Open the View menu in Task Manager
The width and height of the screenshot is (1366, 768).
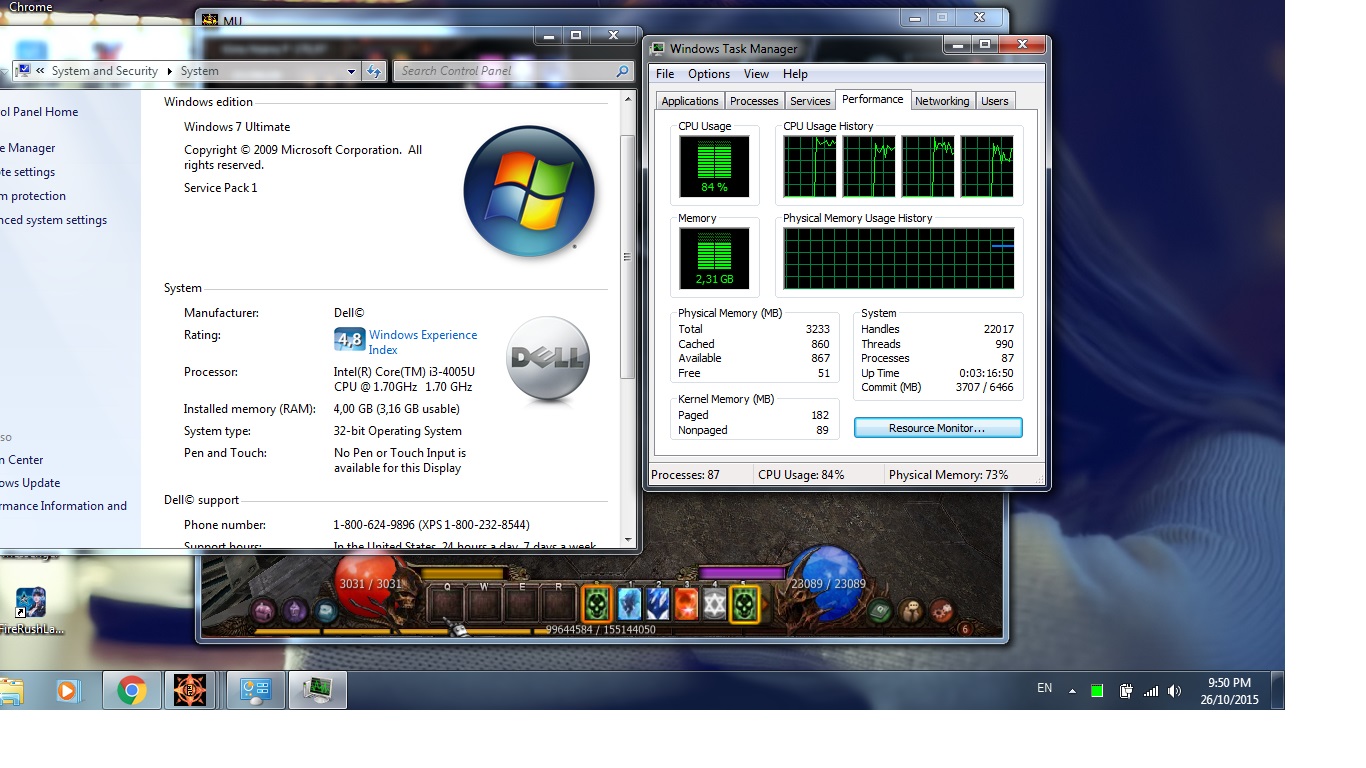[x=757, y=74]
